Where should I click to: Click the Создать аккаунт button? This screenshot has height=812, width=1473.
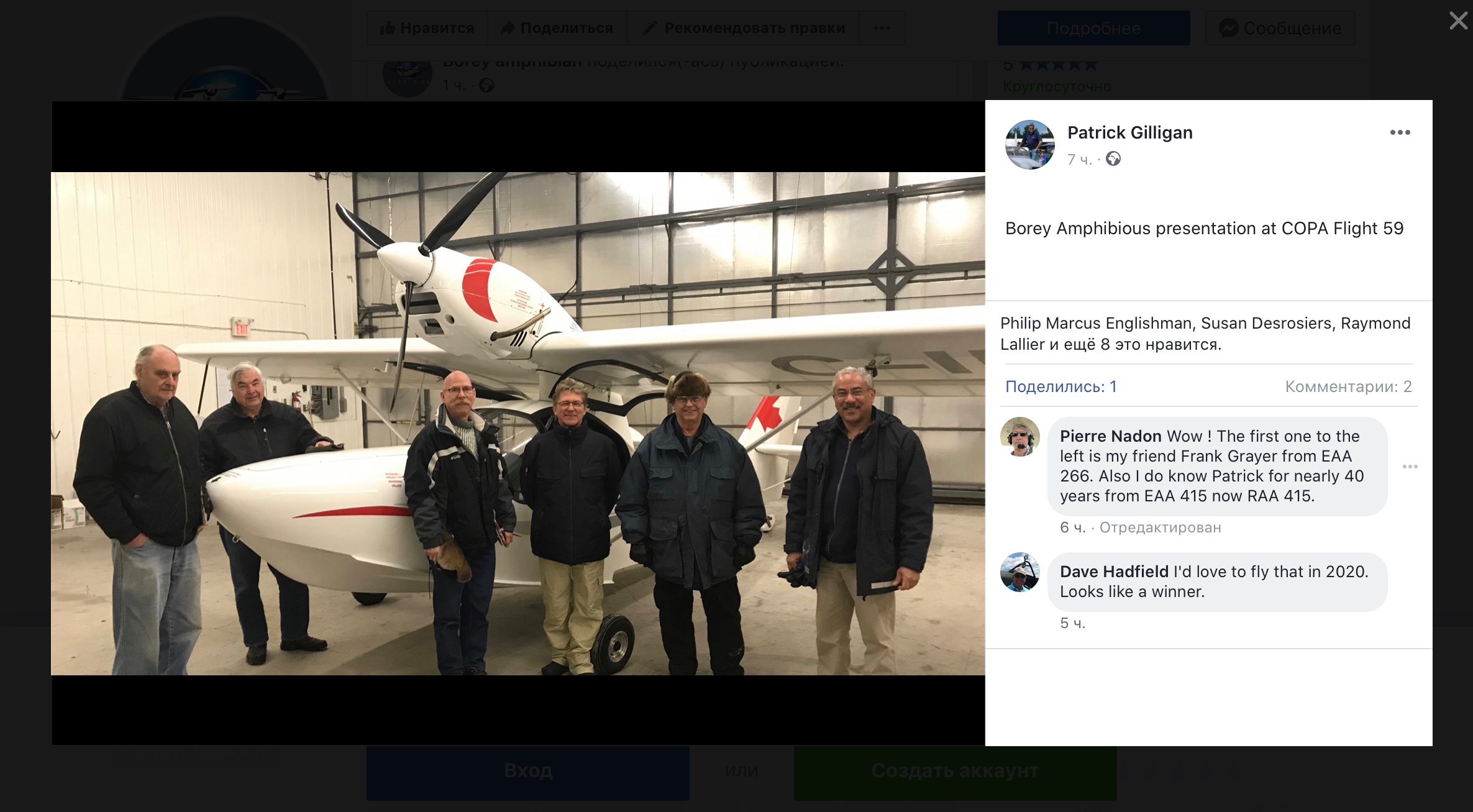point(955,771)
